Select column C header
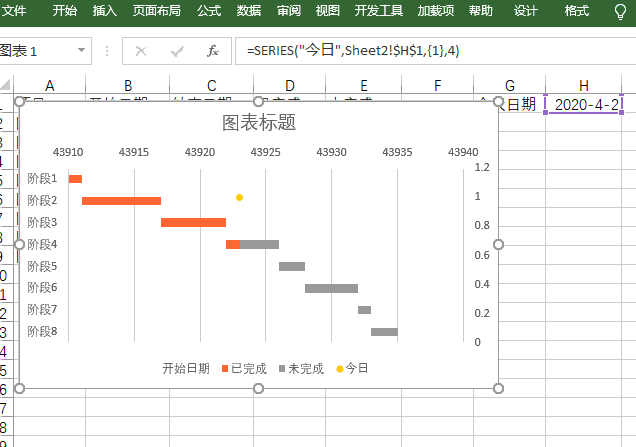Image resolution: width=636 pixels, height=447 pixels. pyautogui.click(x=211, y=86)
